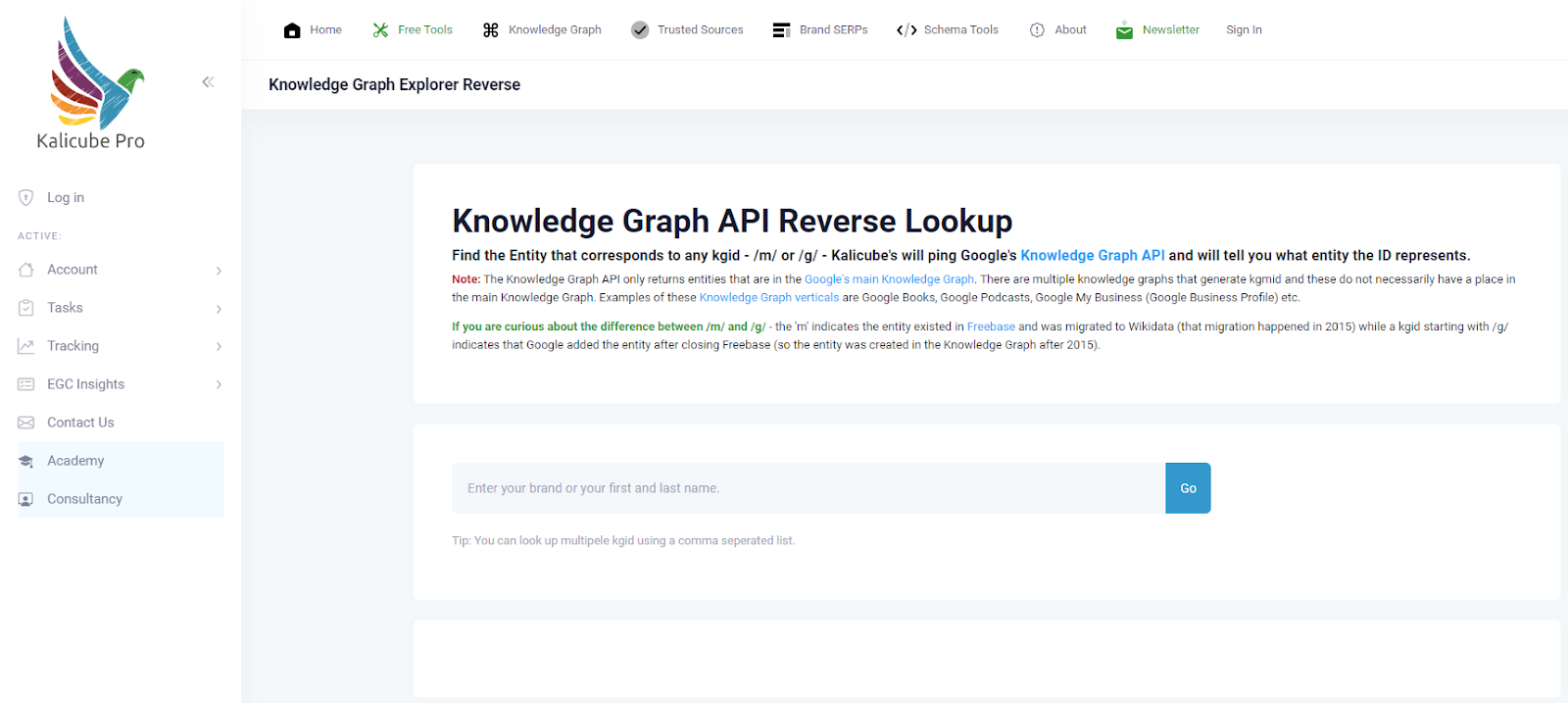Select Tasks in the sidebar
Image resolution: width=1568 pixels, height=703 pixels.
65,308
